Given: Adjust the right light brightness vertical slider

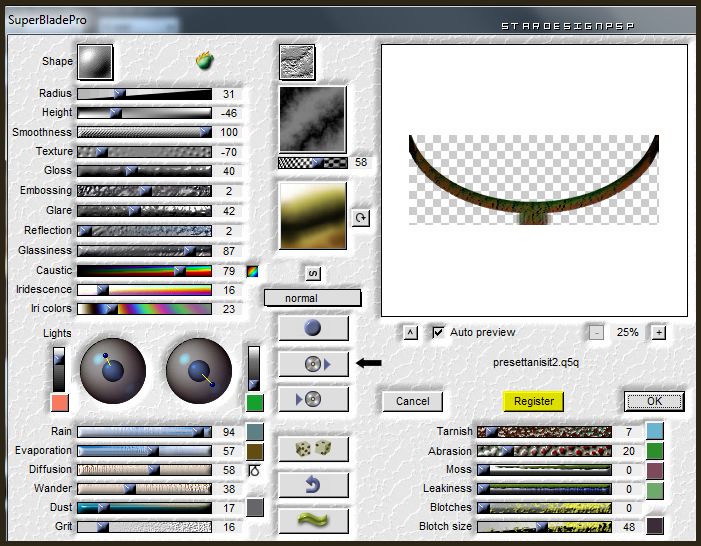Looking at the screenshot, I should 253,368.
